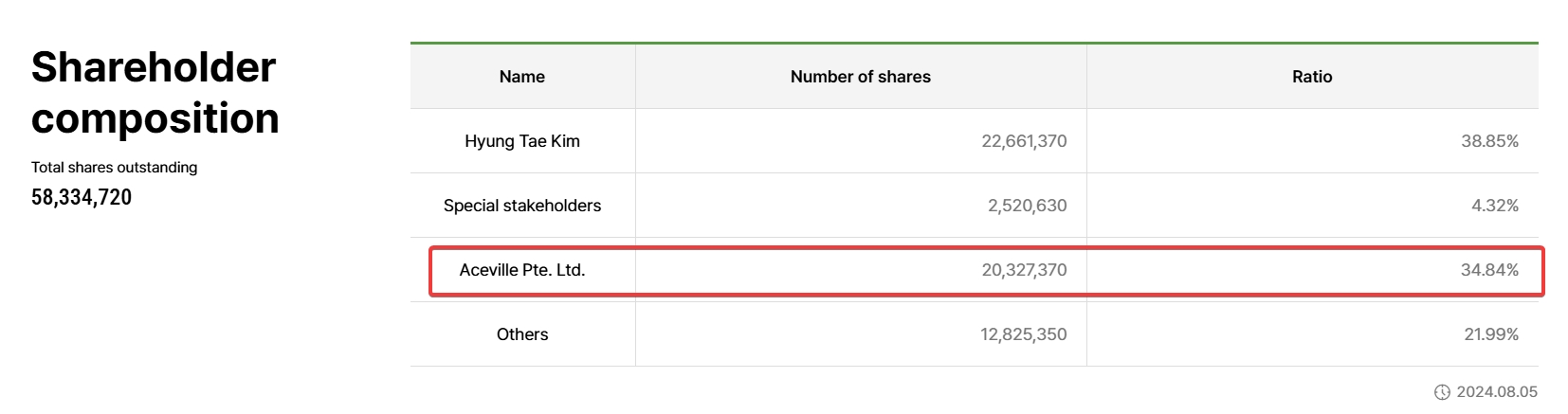Click the Others row label

tap(522, 334)
